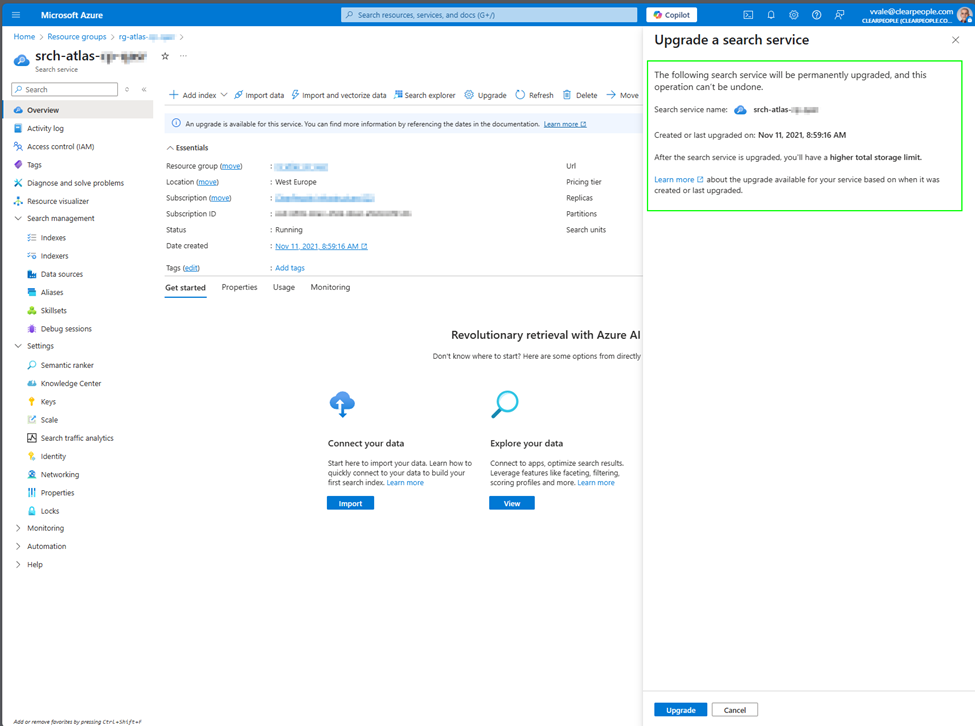
Task: Click Delete in the toolbar
Action: (x=580, y=95)
